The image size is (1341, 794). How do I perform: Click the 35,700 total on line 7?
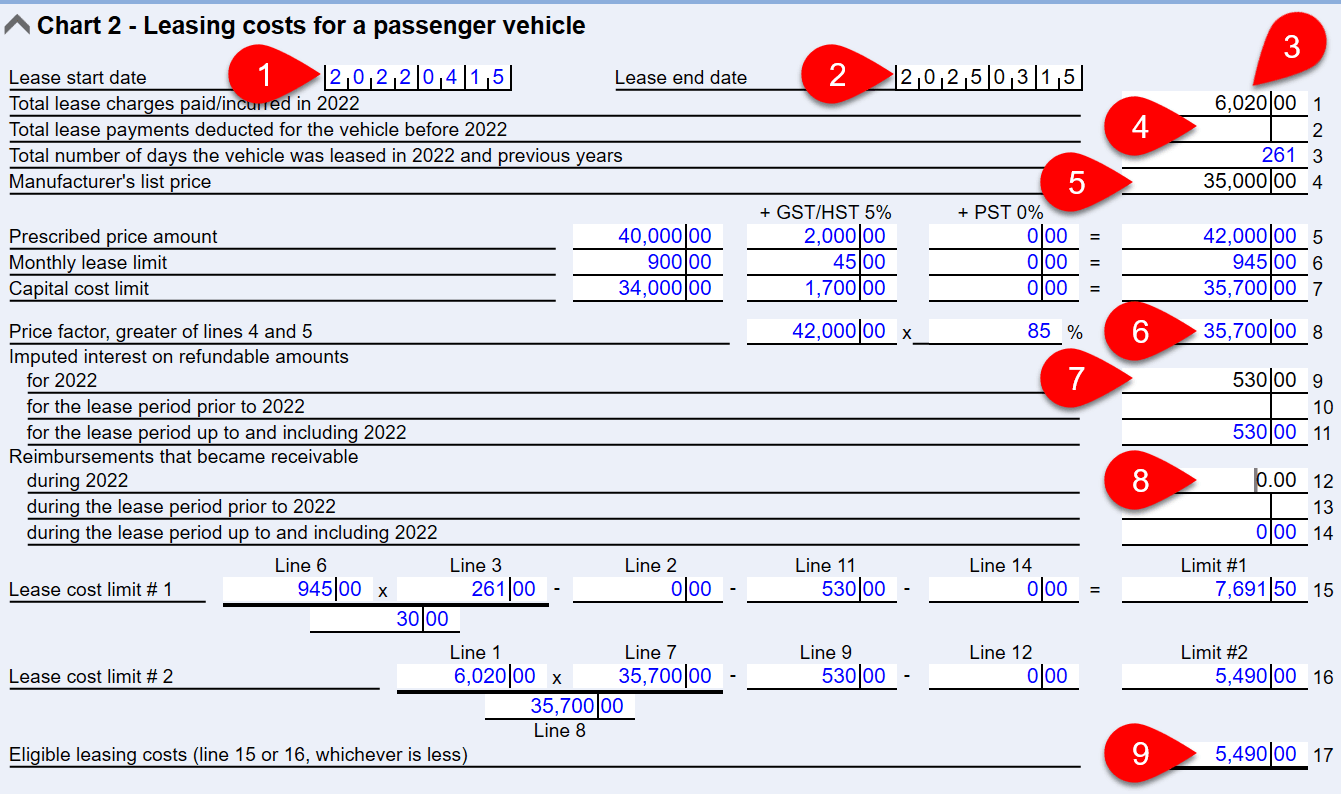1214,288
